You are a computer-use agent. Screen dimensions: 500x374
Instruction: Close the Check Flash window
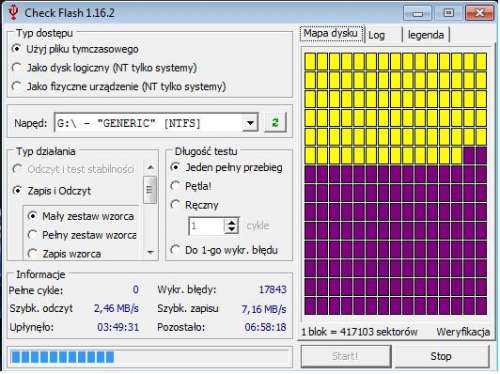pos(480,13)
